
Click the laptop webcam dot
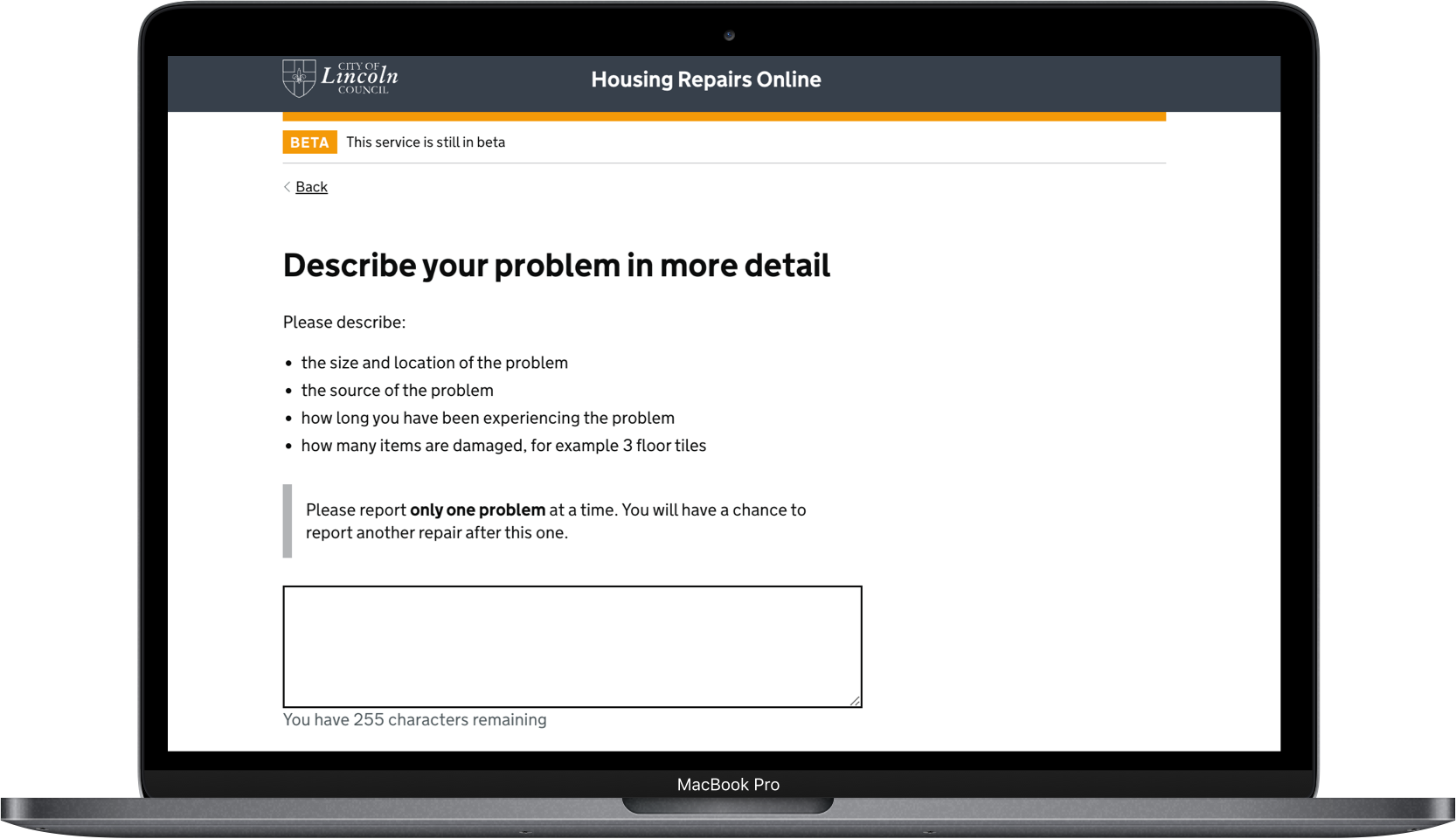point(729,36)
